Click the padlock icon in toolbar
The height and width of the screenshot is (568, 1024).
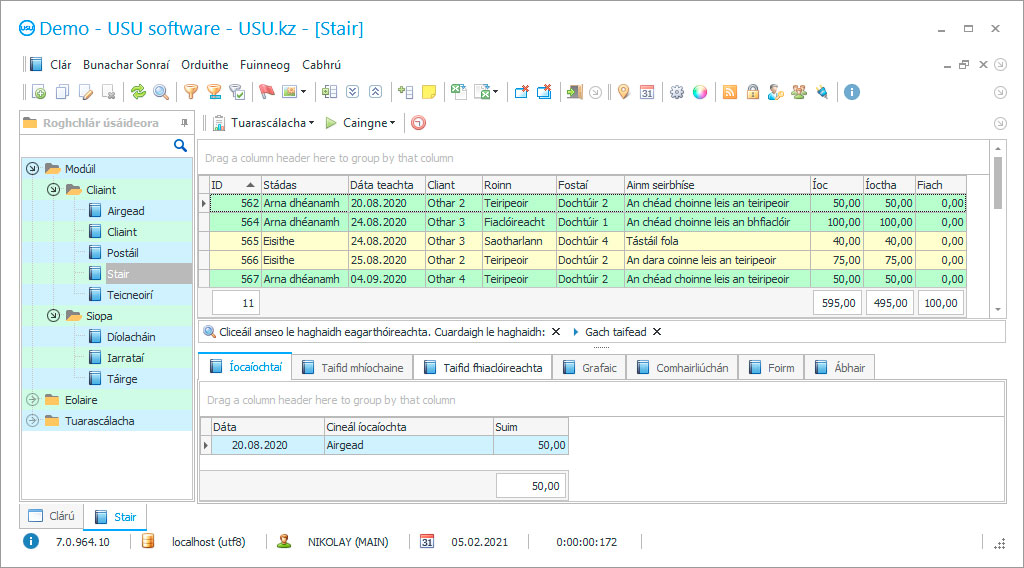(x=752, y=92)
